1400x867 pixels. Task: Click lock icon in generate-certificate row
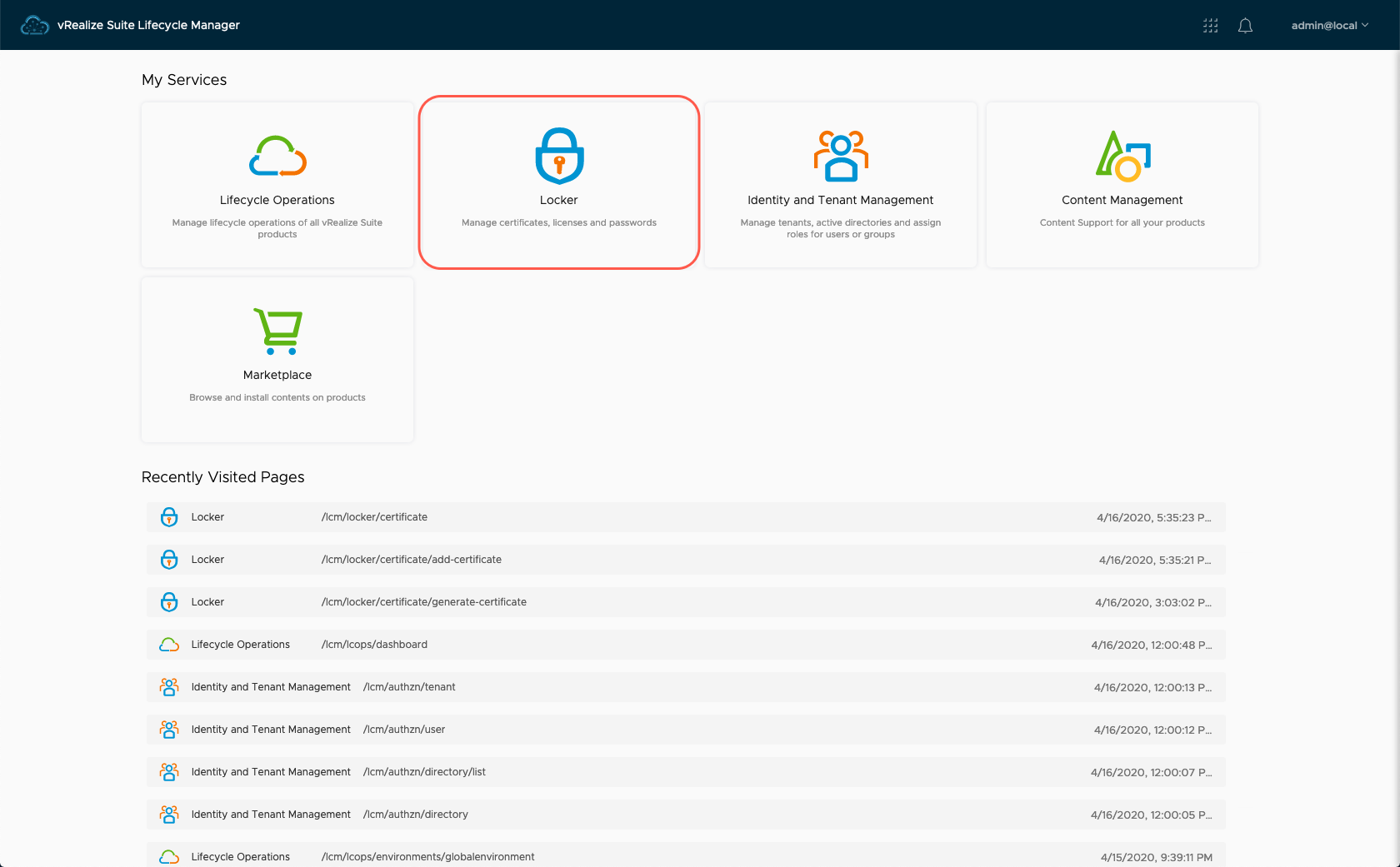(169, 602)
